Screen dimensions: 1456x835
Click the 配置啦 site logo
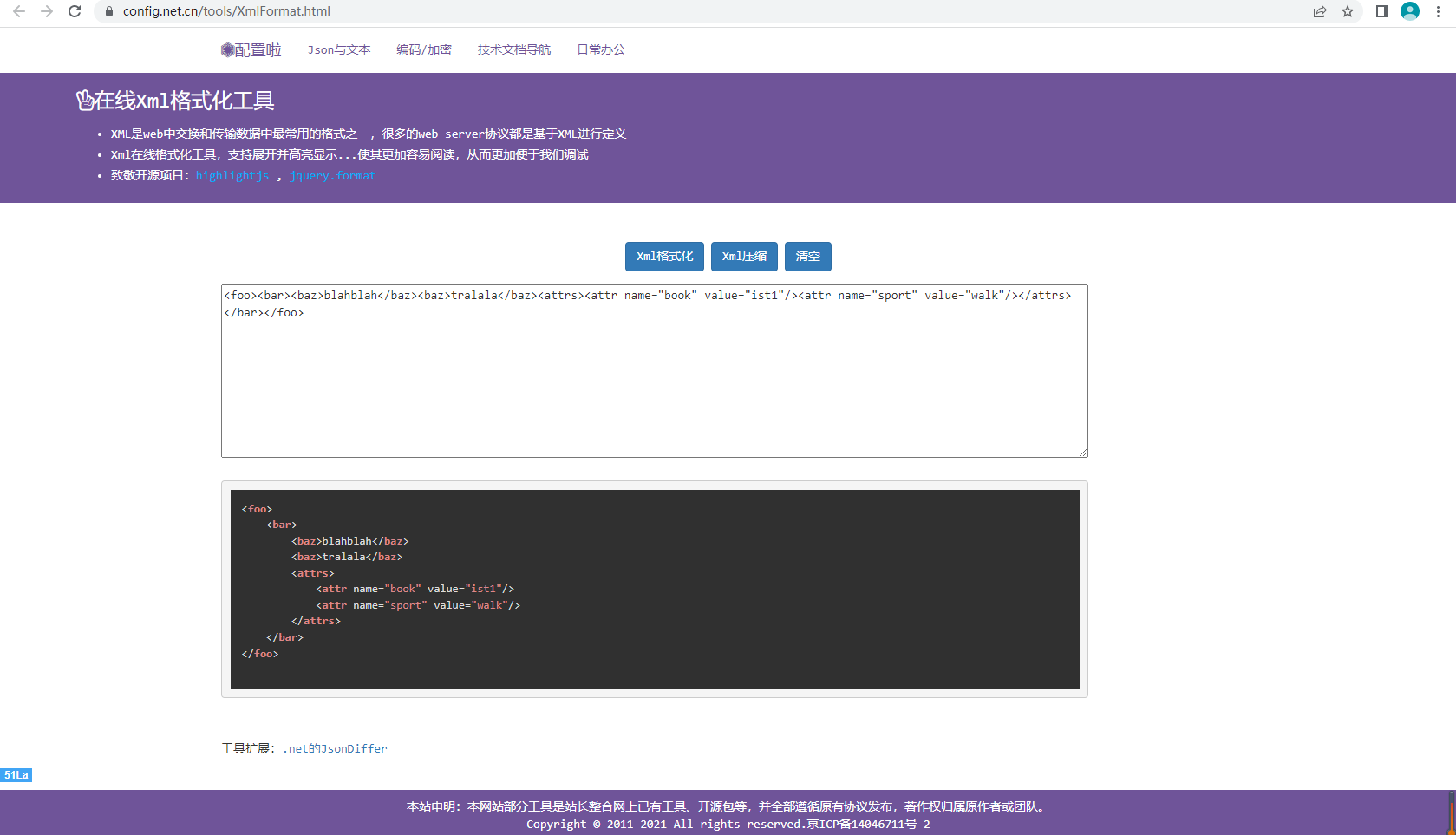(251, 50)
